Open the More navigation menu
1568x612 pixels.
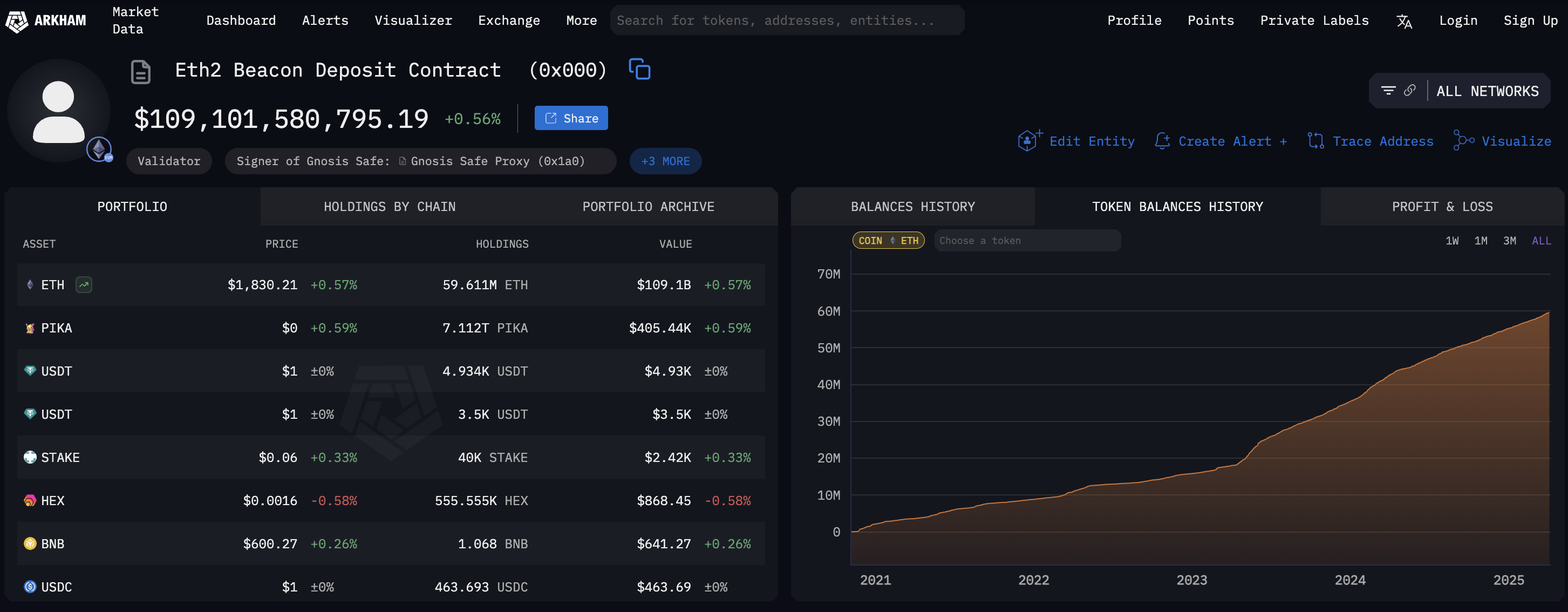(581, 21)
